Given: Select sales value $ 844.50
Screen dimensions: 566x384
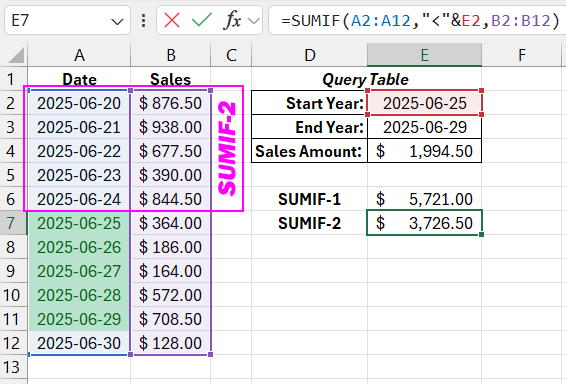Looking at the screenshot, I should [x=170, y=199].
